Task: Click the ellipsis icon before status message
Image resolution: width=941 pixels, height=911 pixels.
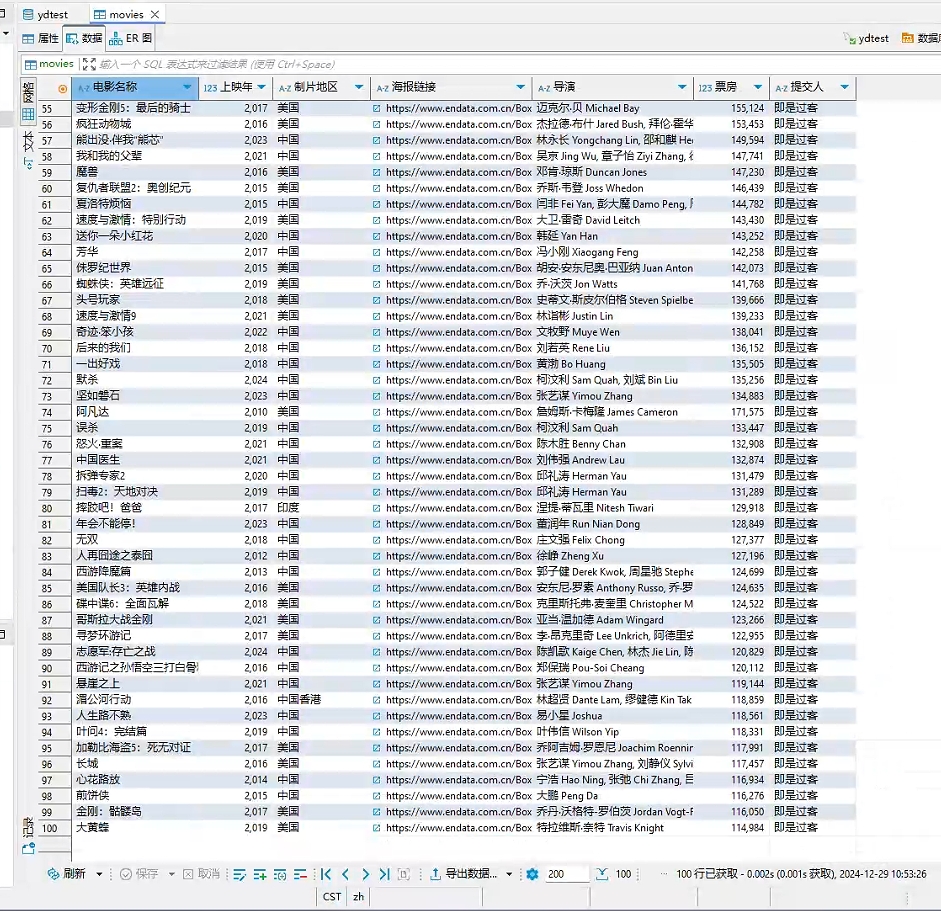Action: click(x=663, y=874)
